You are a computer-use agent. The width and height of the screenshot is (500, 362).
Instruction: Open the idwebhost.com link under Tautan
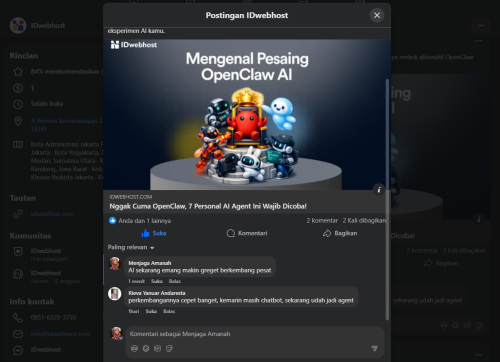coord(52,214)
